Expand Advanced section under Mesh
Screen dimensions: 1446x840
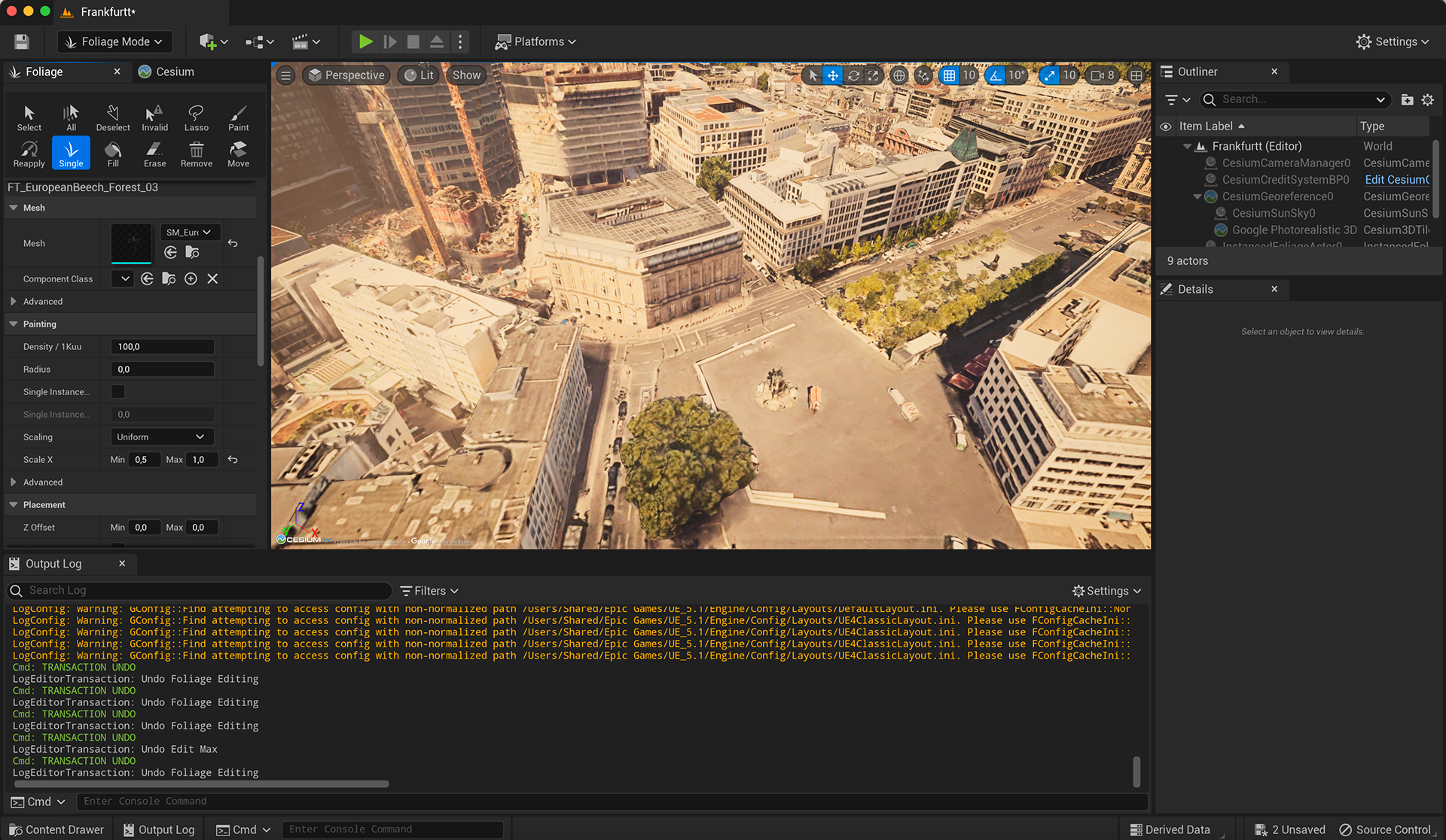pyautogui.click(x=14, y=301)
